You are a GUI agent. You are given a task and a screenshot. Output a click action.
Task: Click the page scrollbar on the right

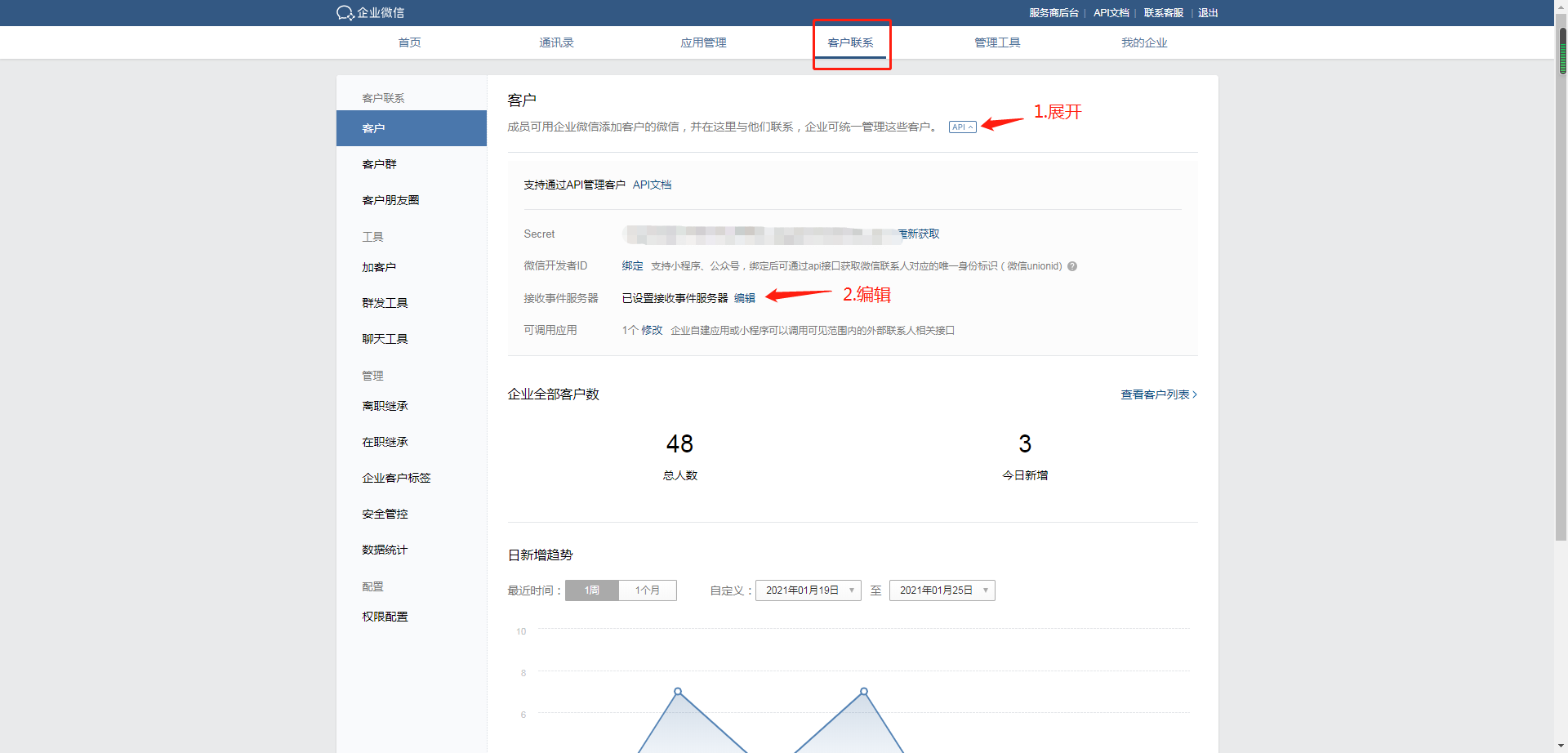1561,49
